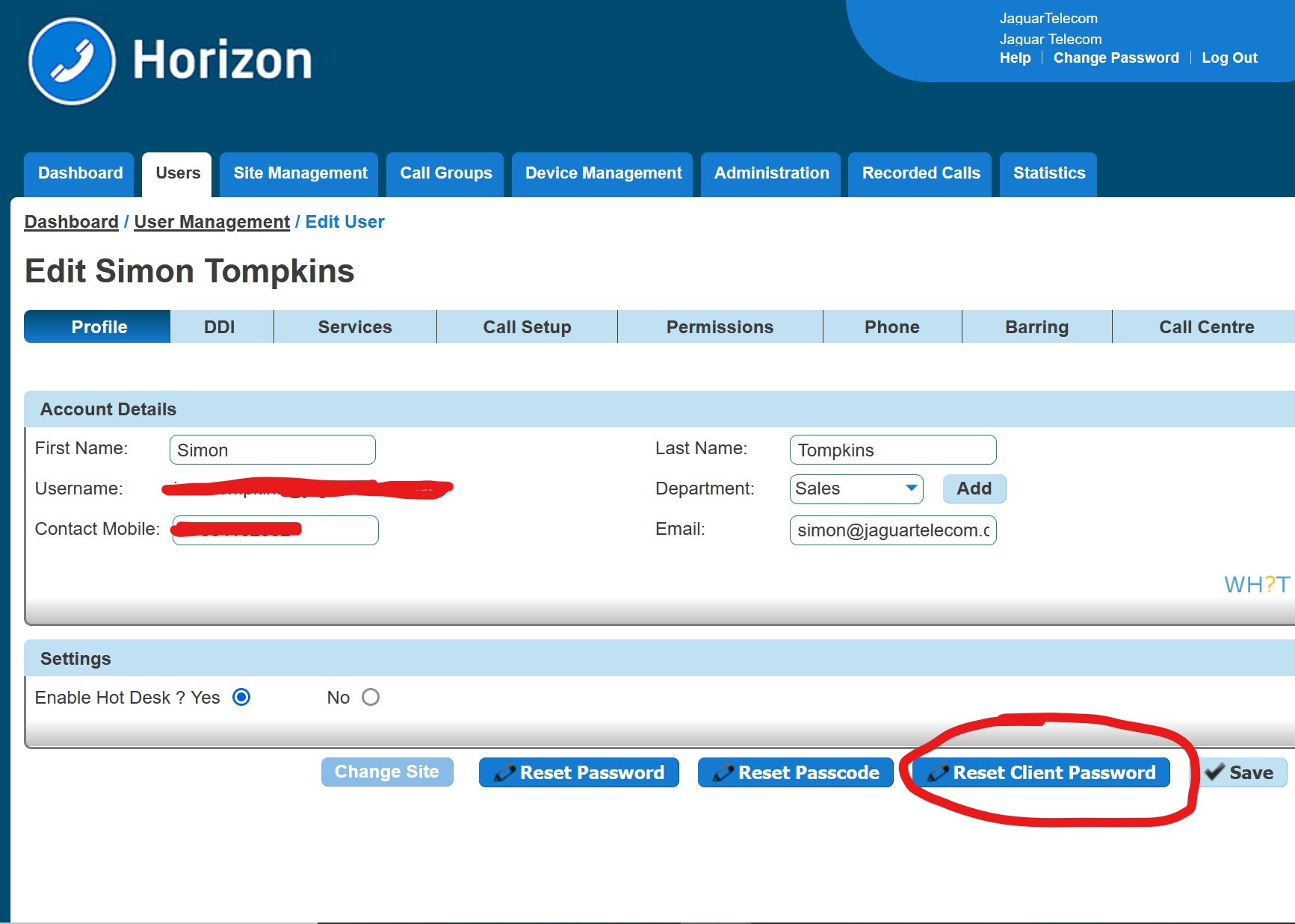This screenshot has height=924, width=1295.
Task: Click the checkmark icon beside Save
Action: click(1215, 772)
